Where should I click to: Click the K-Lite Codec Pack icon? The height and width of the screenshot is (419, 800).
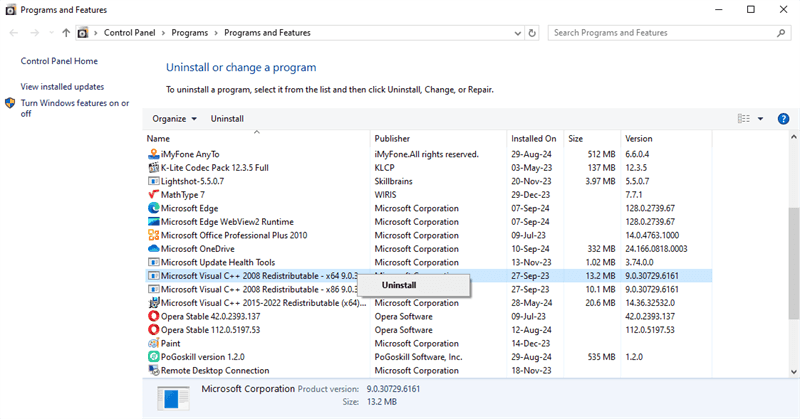[x=153, y=167]
